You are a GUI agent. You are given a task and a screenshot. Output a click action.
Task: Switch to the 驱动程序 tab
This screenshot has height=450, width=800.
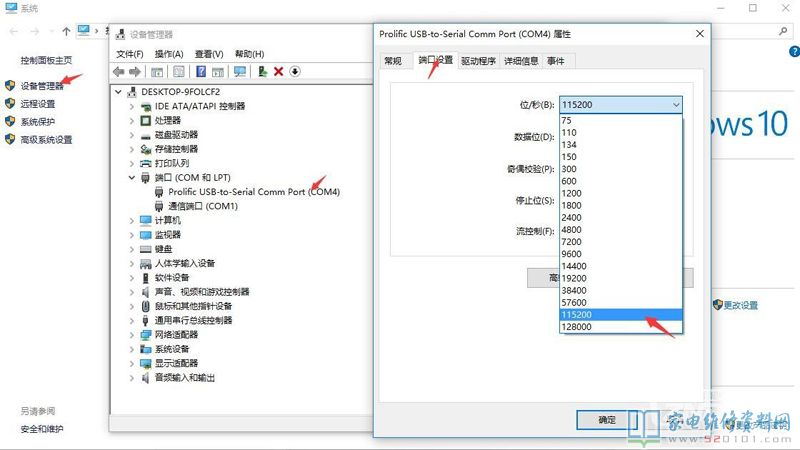pyautogui.click(x=478, y=61)
